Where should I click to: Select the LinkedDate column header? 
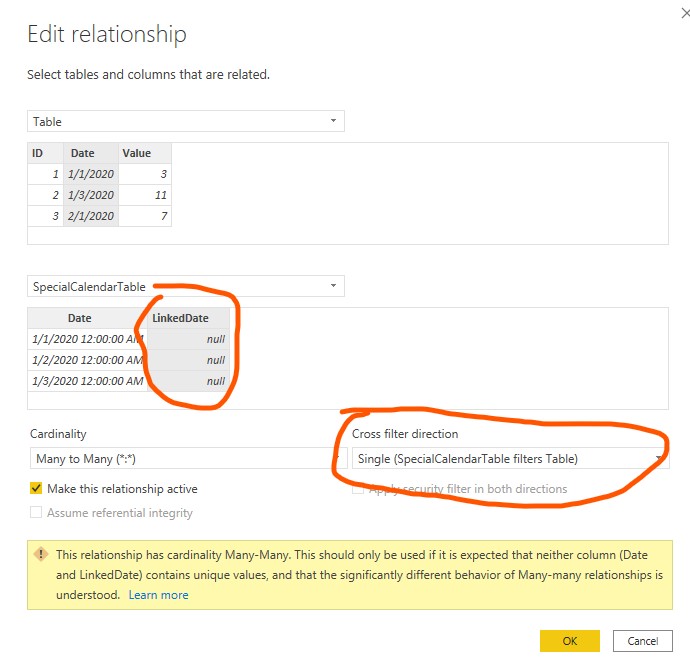(188, 318)
